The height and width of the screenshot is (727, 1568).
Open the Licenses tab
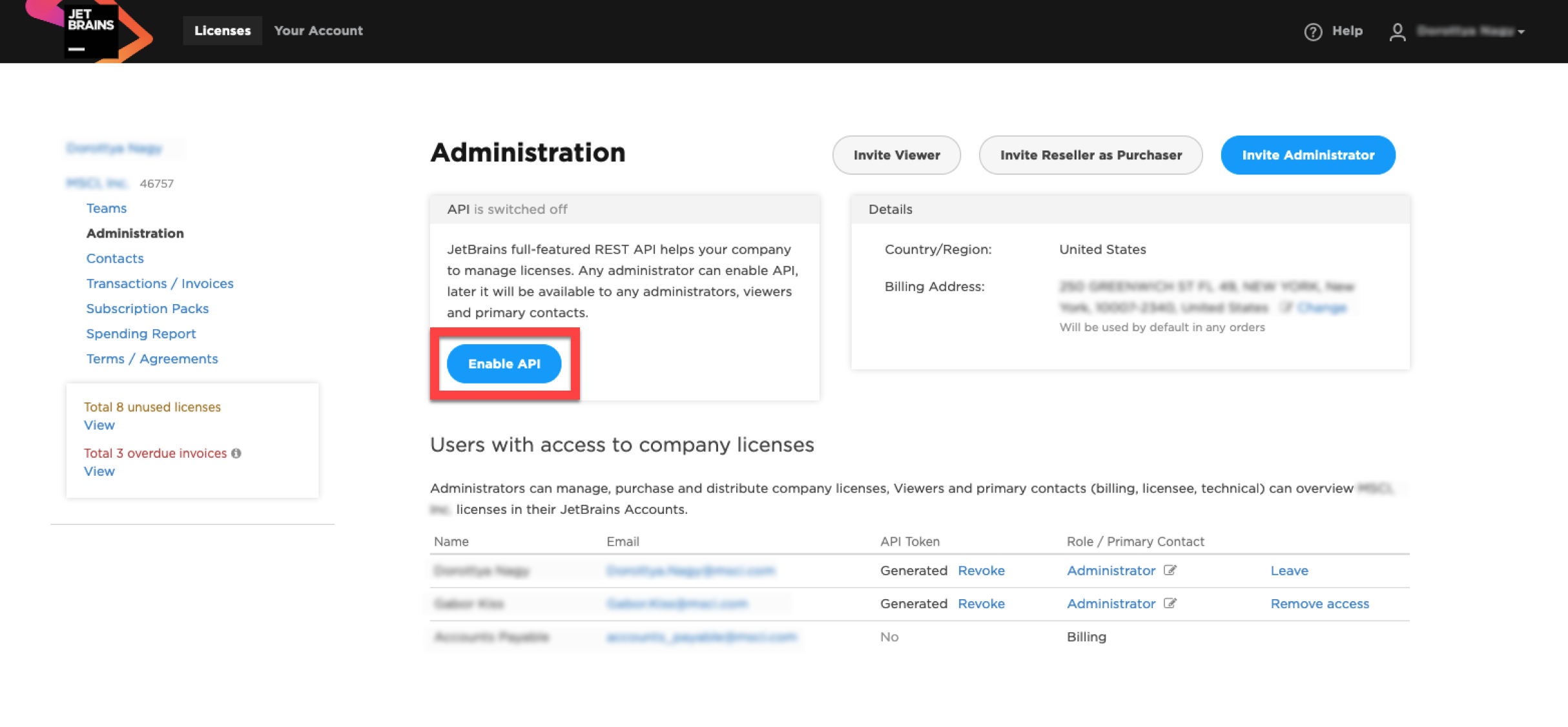point(222,30)
